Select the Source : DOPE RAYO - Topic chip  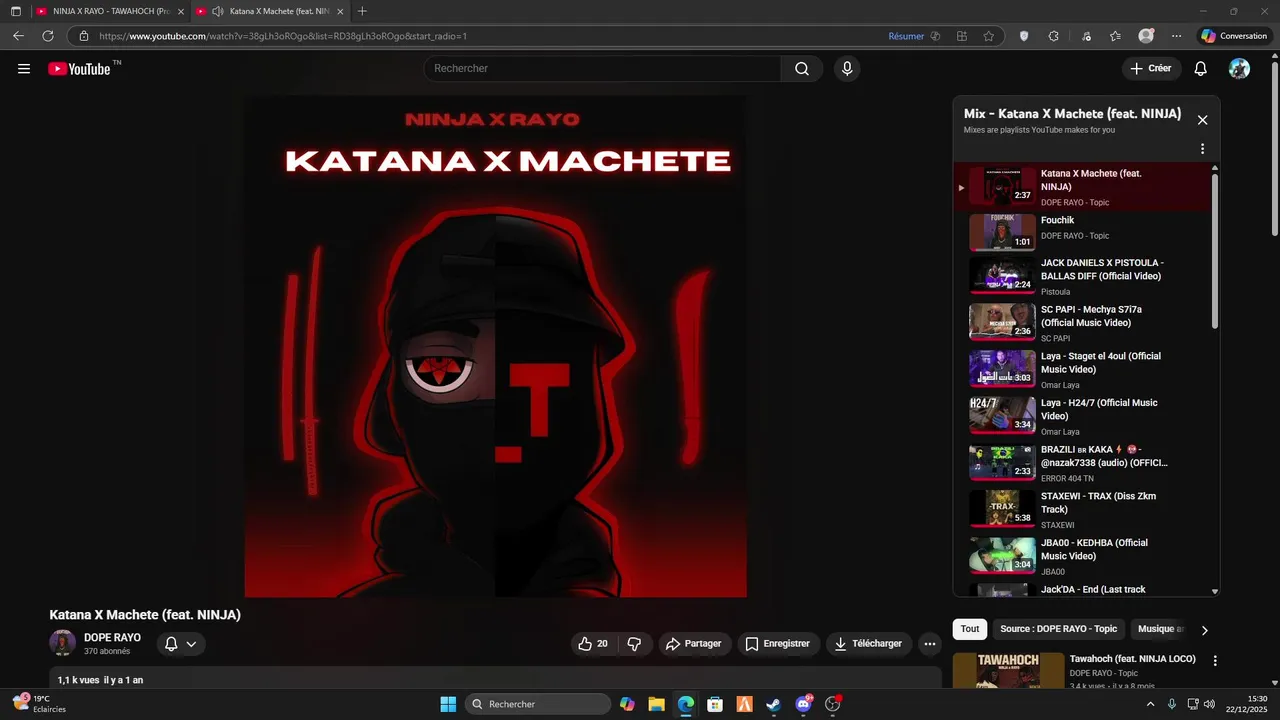pos(1059,629)
